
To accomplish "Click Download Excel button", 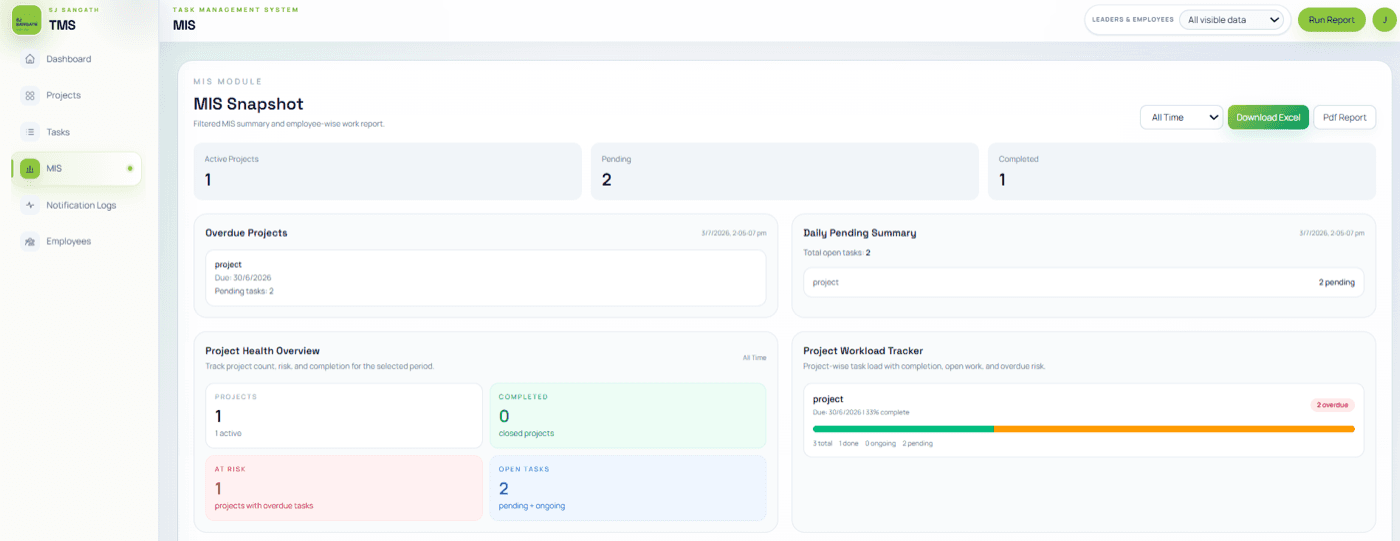I will (x=1268, y=117).
